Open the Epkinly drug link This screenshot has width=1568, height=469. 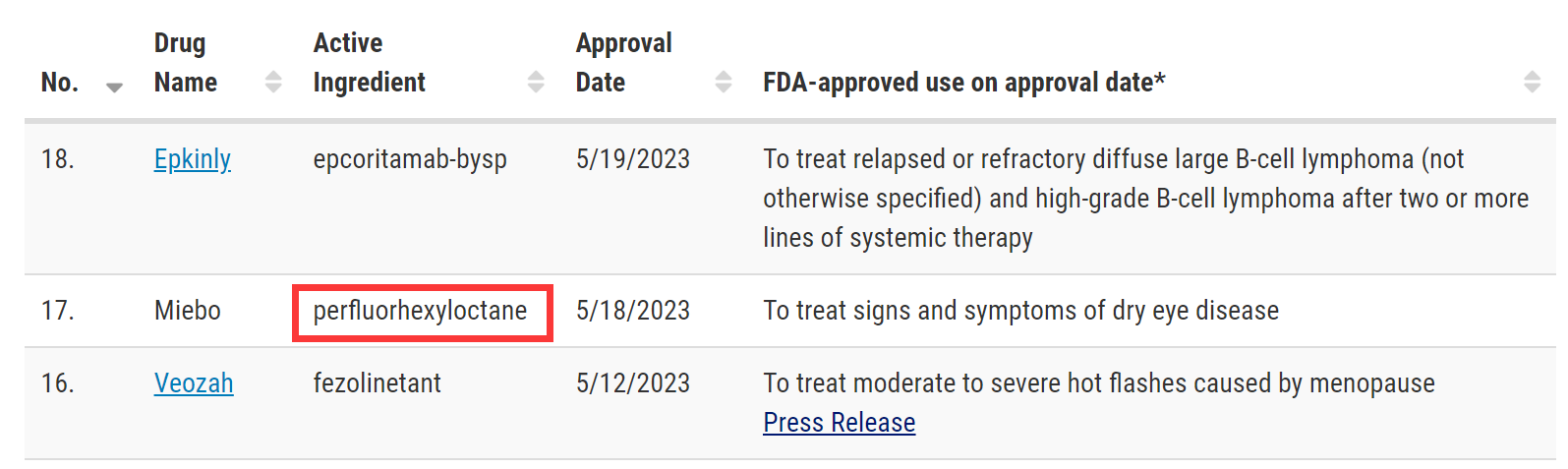(193, 159)
